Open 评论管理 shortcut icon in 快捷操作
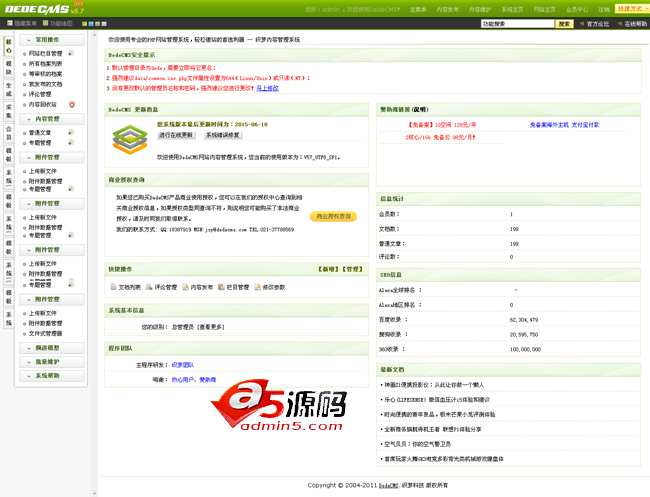Screen dimensions: 650x497 pyautogui.click(x=149, y=287)
